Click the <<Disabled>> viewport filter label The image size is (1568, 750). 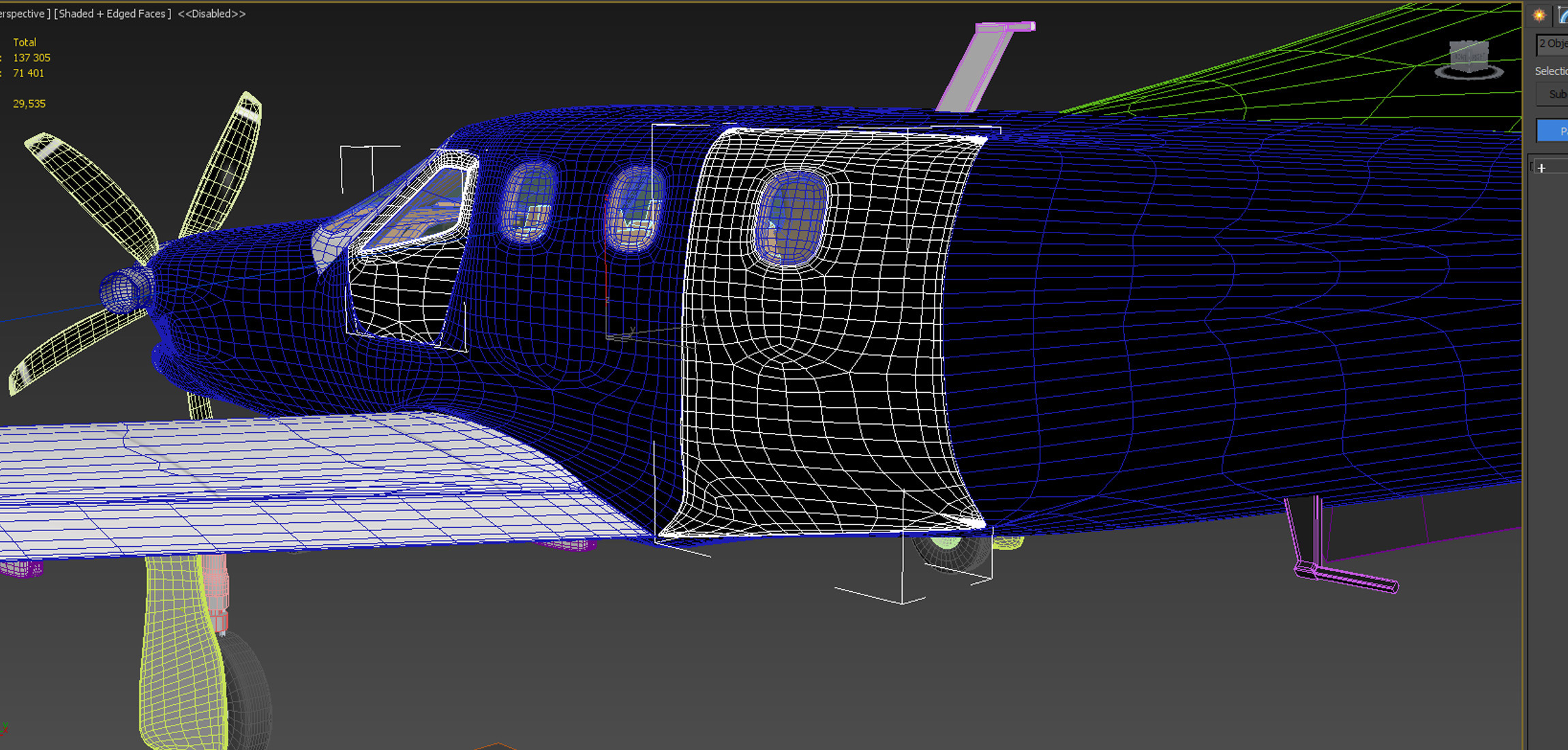211,14
